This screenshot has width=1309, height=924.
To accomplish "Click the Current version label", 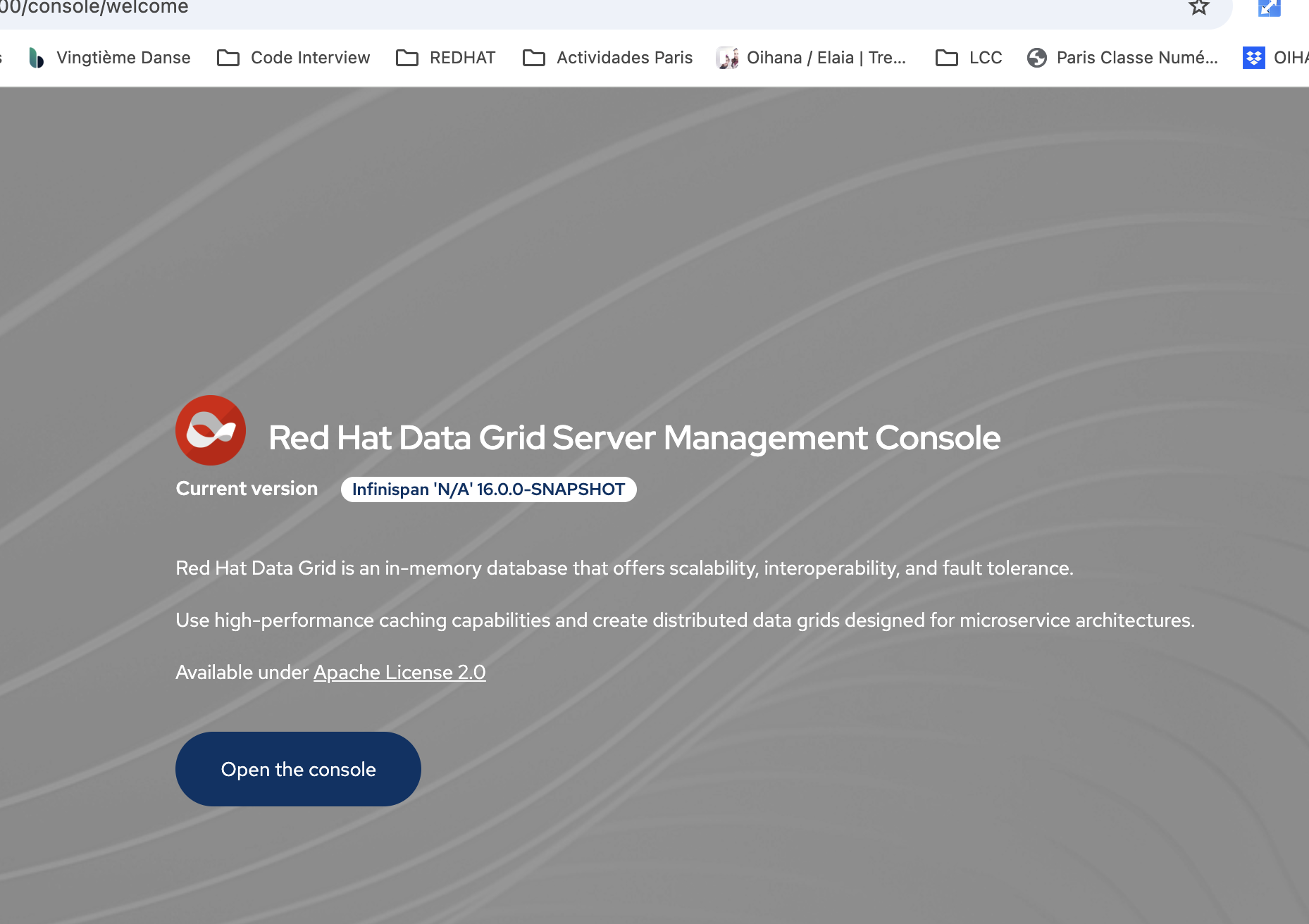I will tap(247, 489).
